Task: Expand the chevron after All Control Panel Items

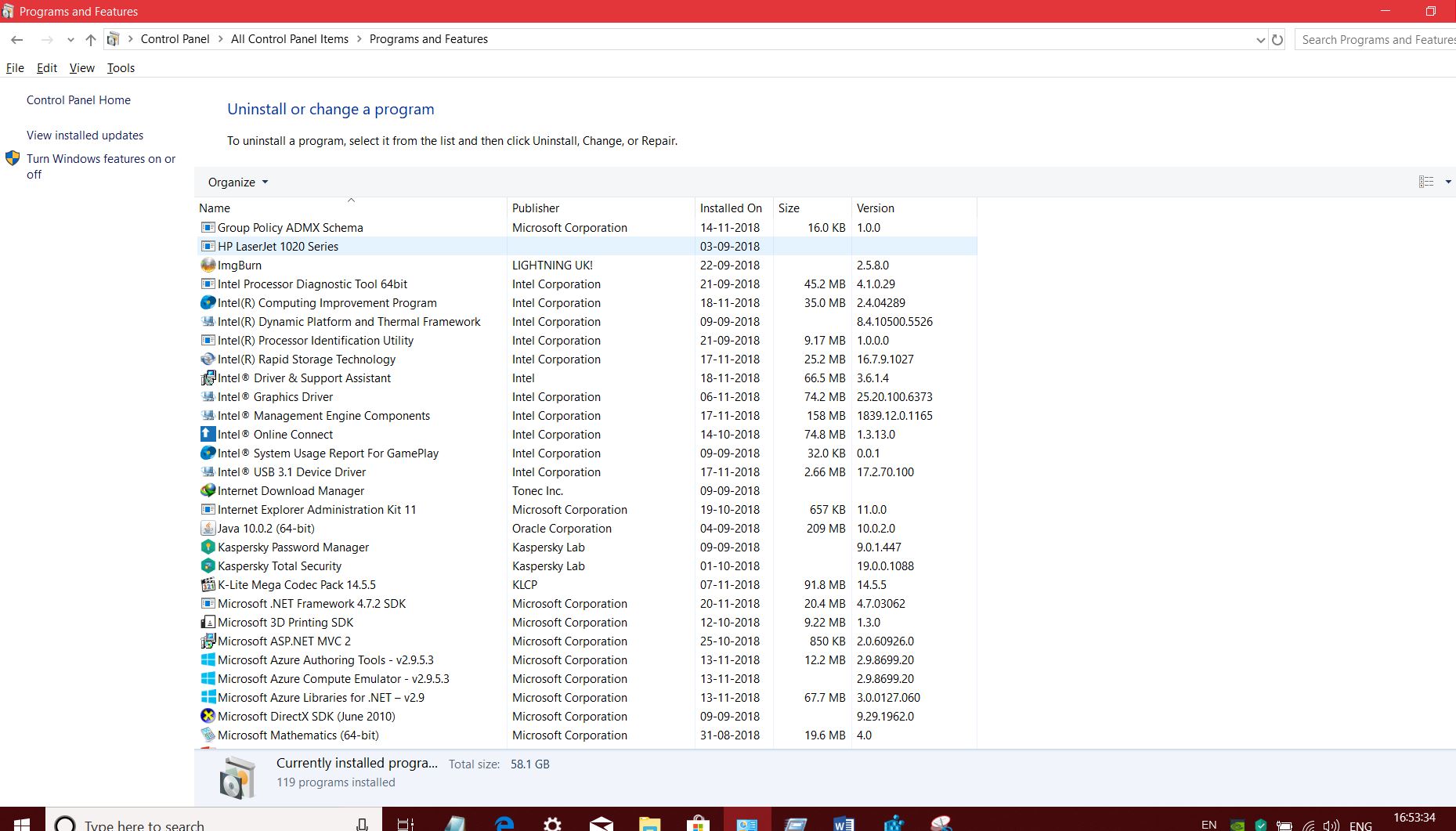Action: tap(359, 39)
